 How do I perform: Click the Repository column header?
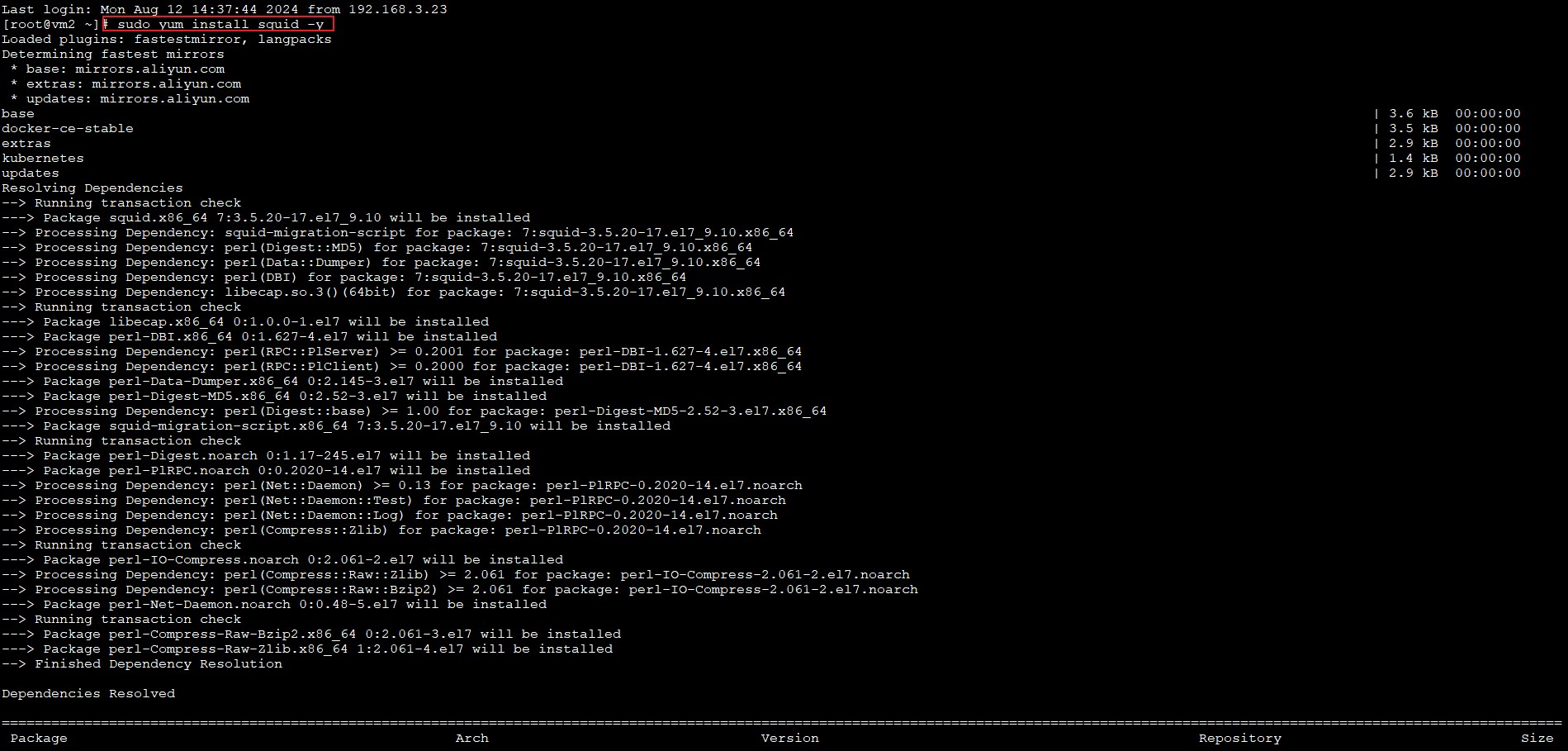coord(1239,738)
